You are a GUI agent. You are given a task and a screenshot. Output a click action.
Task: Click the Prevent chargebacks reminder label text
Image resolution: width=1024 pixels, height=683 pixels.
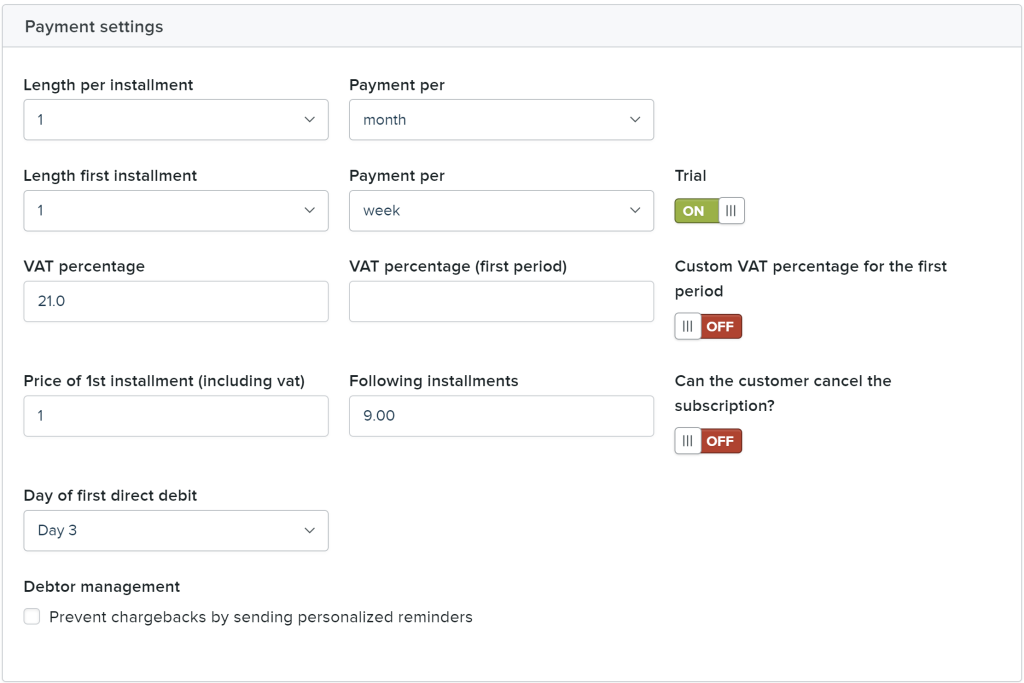pyautogui.click(x=261, y=617)
